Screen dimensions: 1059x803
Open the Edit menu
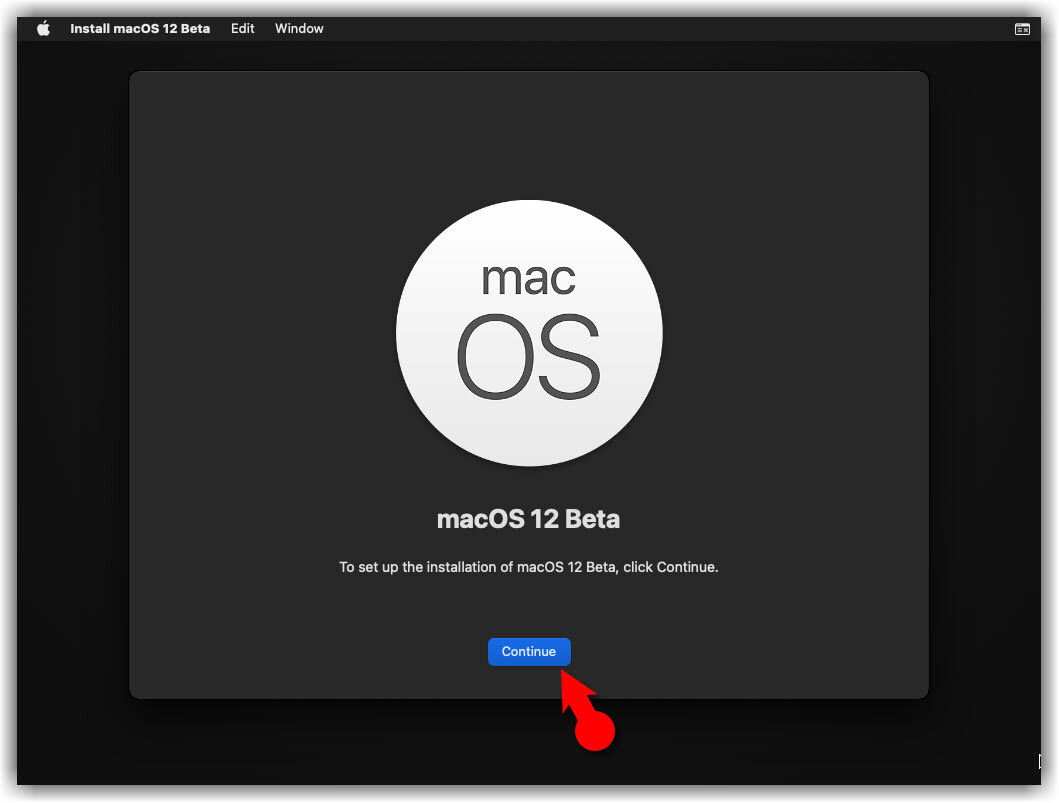[x=242, y=28]
